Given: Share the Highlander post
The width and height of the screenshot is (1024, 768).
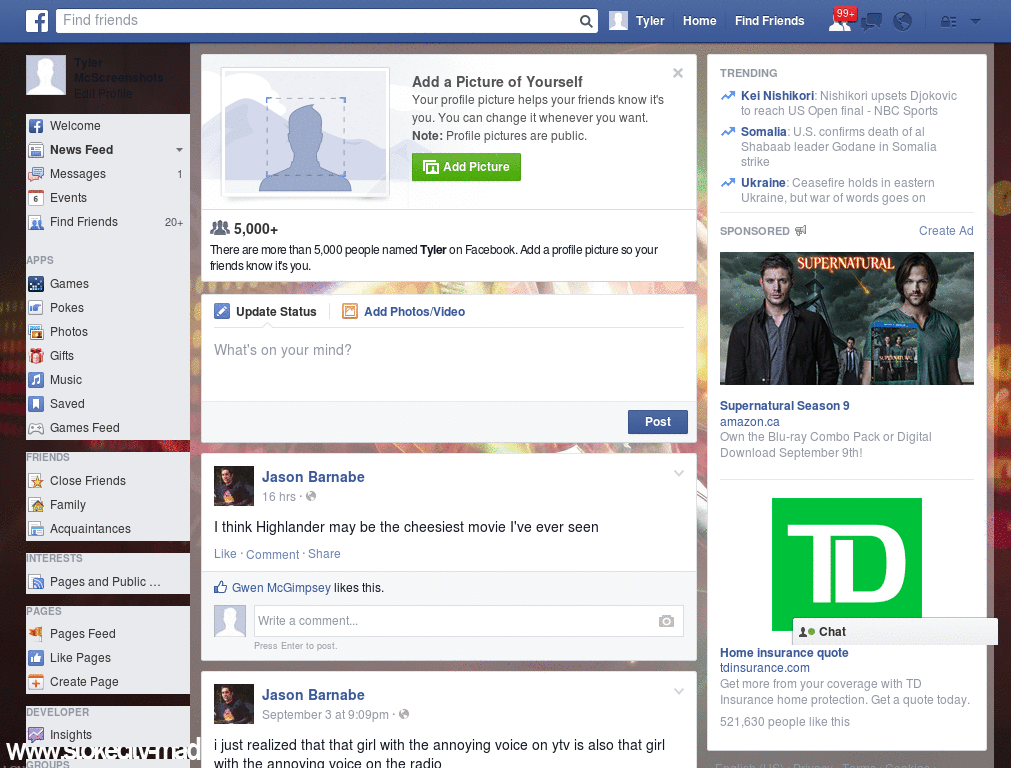Looking at the screenshot, I should (324, 554).
